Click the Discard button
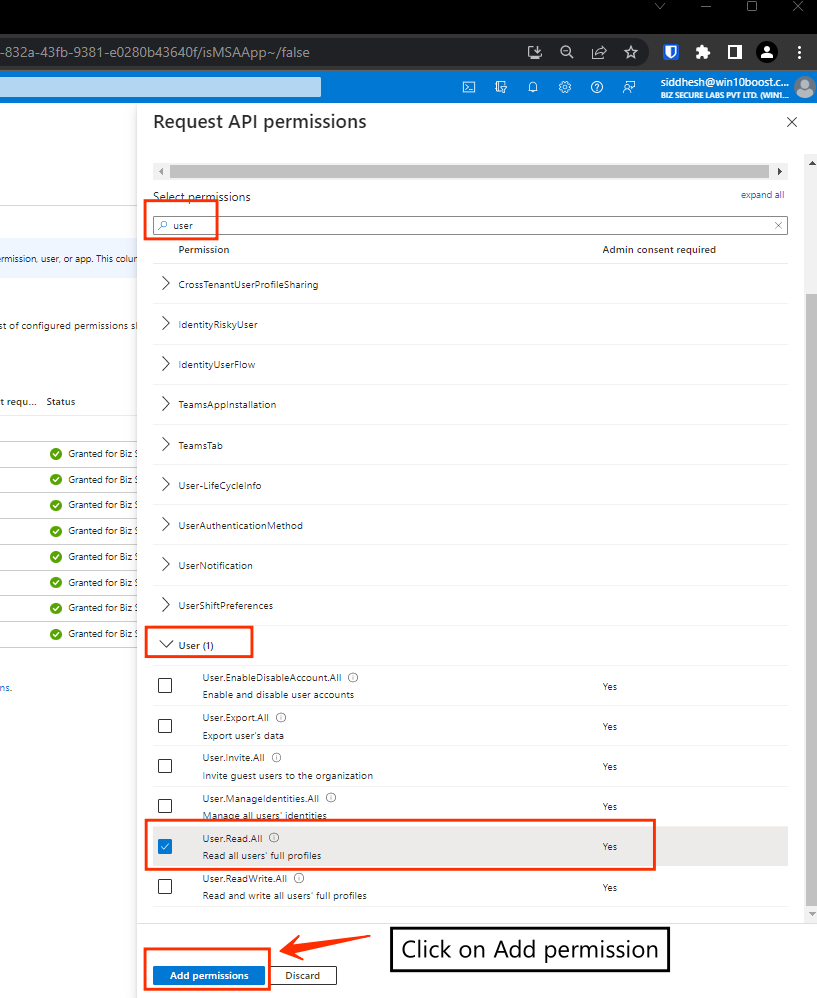 point(302,975)
